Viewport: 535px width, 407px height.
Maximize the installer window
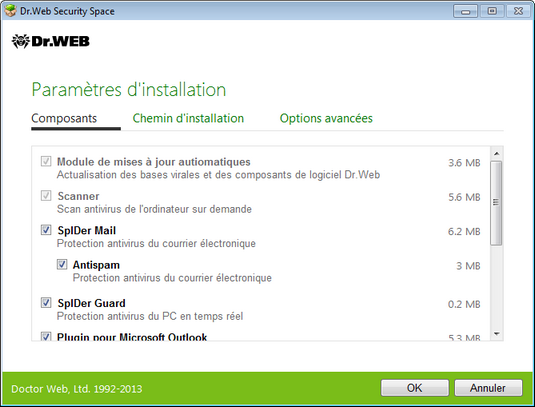(492, 11)
